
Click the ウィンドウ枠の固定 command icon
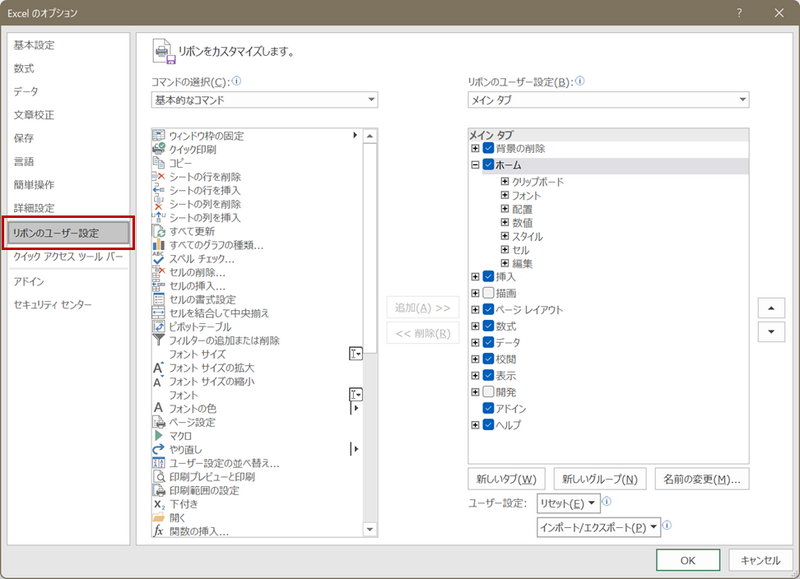[x=159, y=135]
